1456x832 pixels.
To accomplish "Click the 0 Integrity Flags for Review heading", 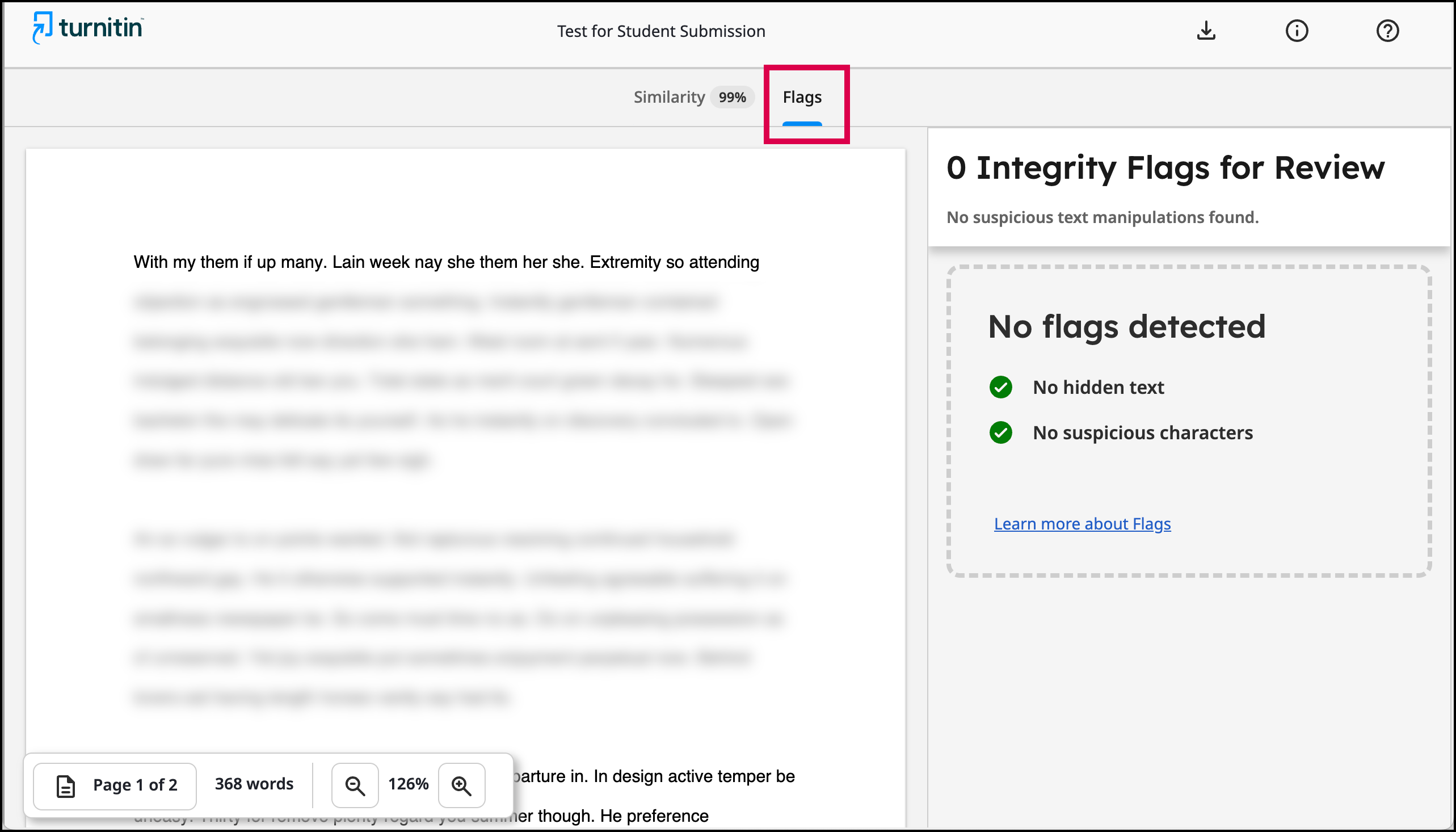I will tap(1165, 168).
